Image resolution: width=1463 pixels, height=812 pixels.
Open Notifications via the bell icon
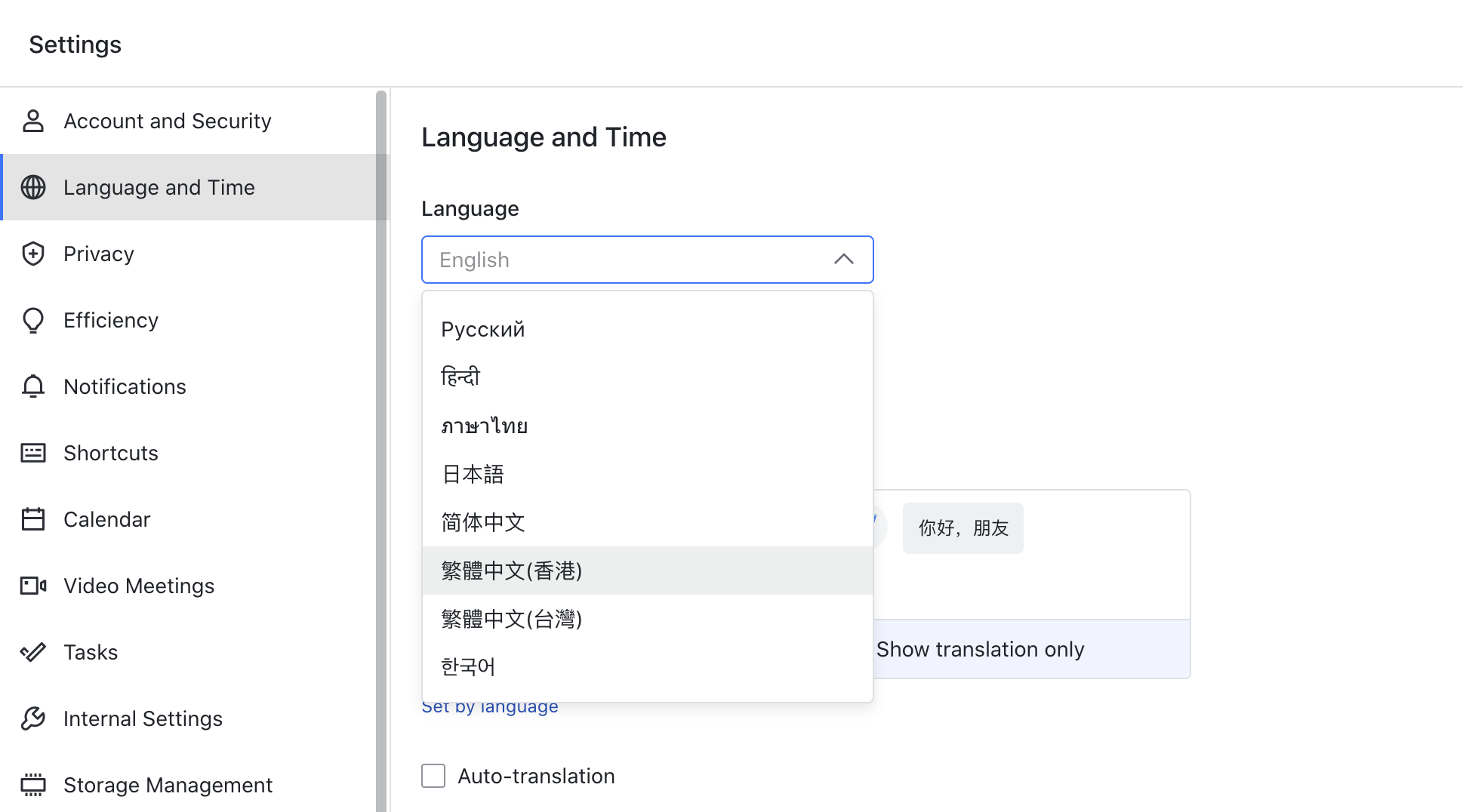33,386
